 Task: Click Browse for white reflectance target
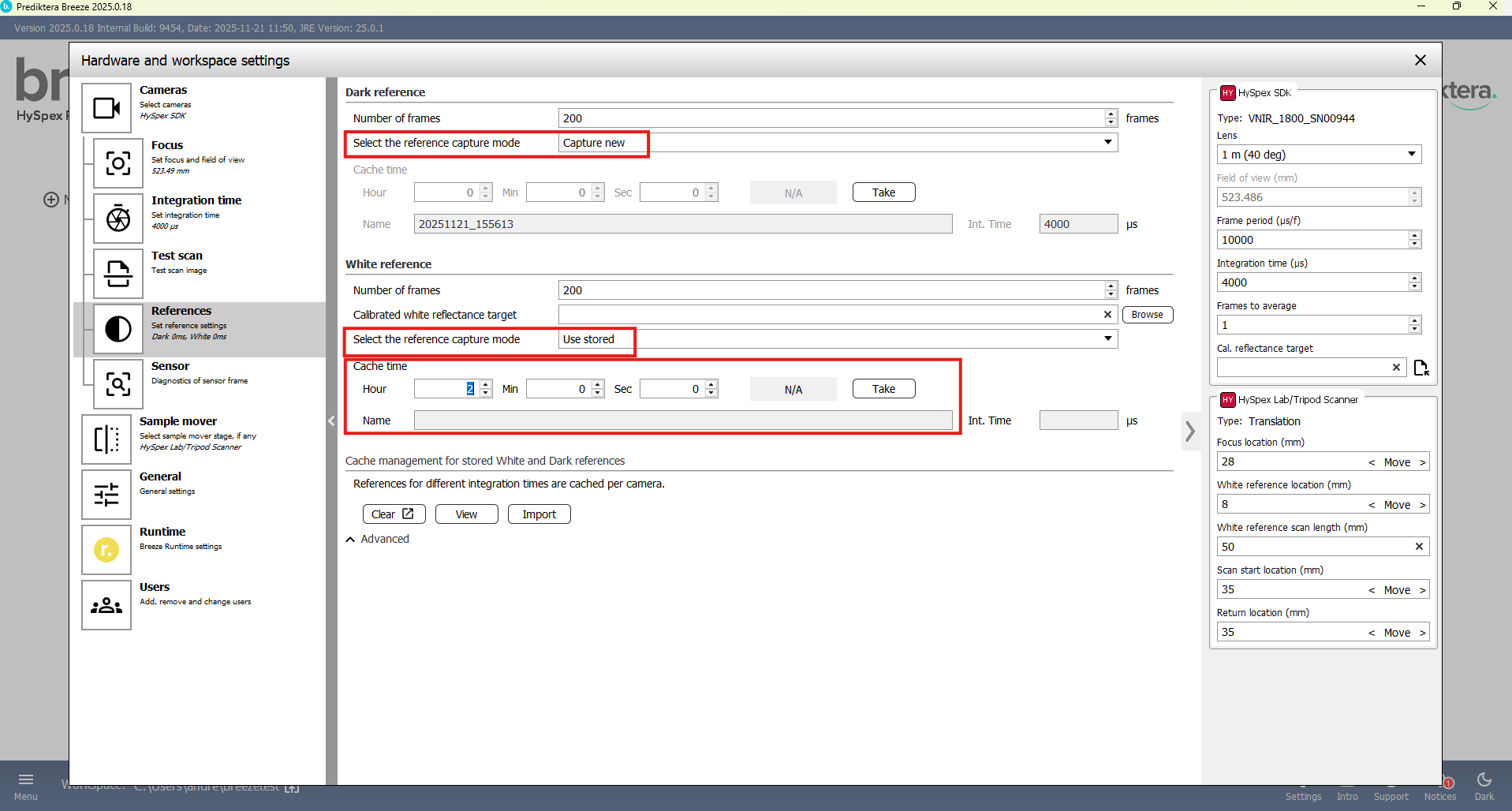1147,315
